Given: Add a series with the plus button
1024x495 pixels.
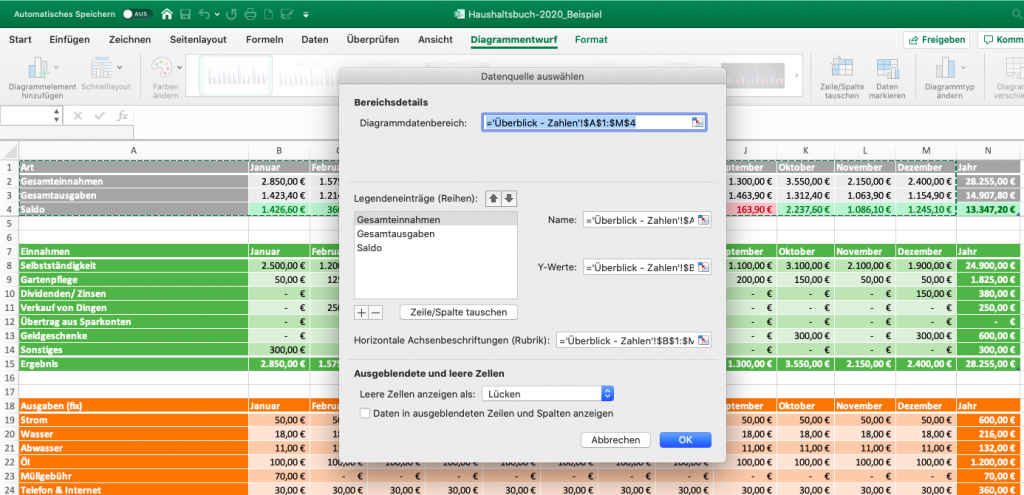Looking at the screenshot, I should (x=361, y=313).
